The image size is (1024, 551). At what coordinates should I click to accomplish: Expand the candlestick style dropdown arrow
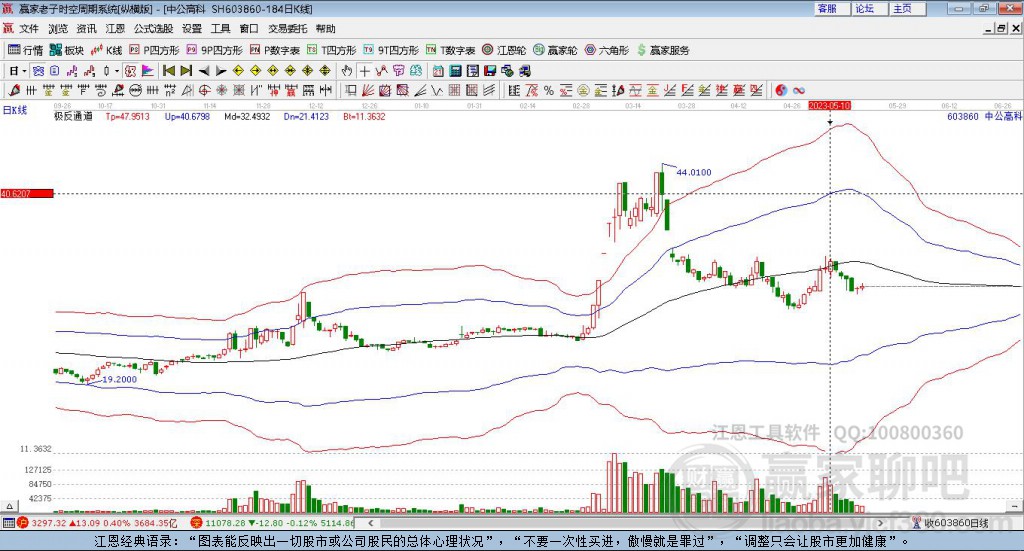(x=117, y=71)
